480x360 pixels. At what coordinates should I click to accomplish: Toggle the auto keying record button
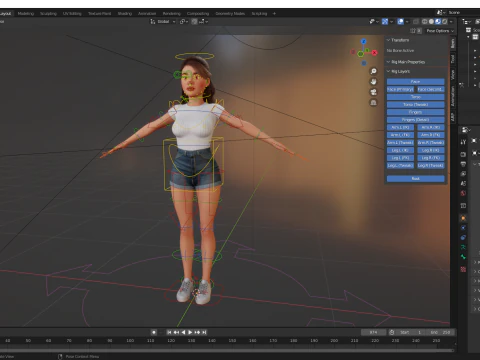point(154,332)
